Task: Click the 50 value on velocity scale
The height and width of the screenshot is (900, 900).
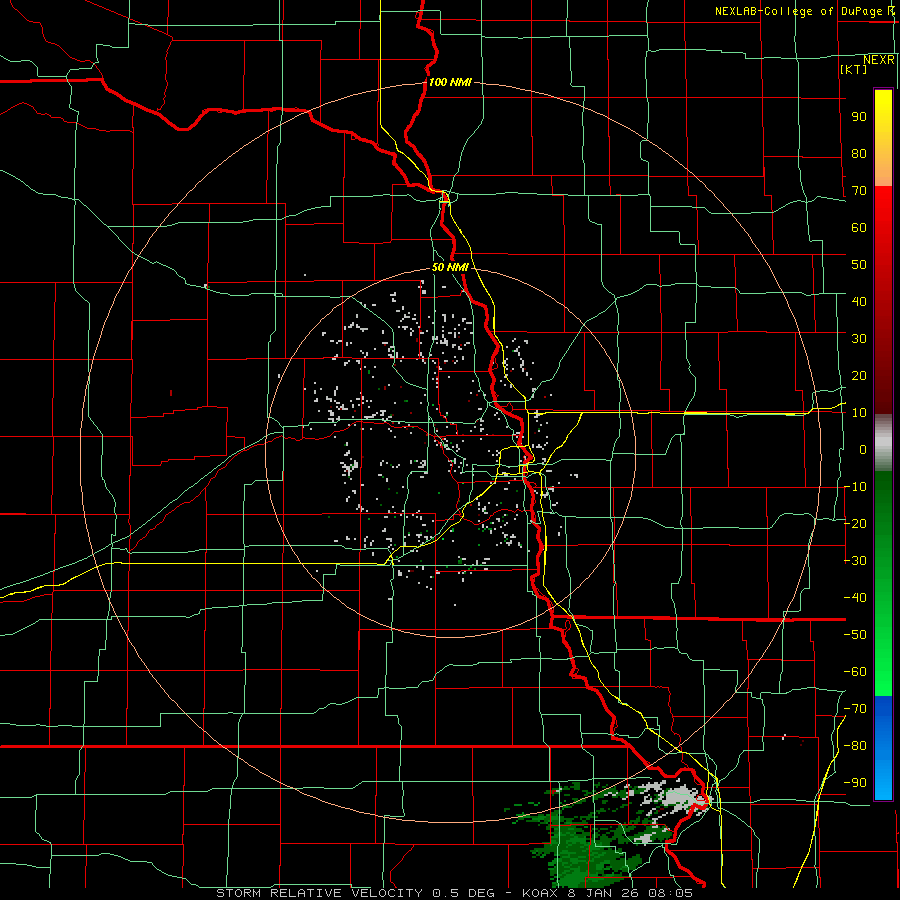Action: (x=859, y=265)
